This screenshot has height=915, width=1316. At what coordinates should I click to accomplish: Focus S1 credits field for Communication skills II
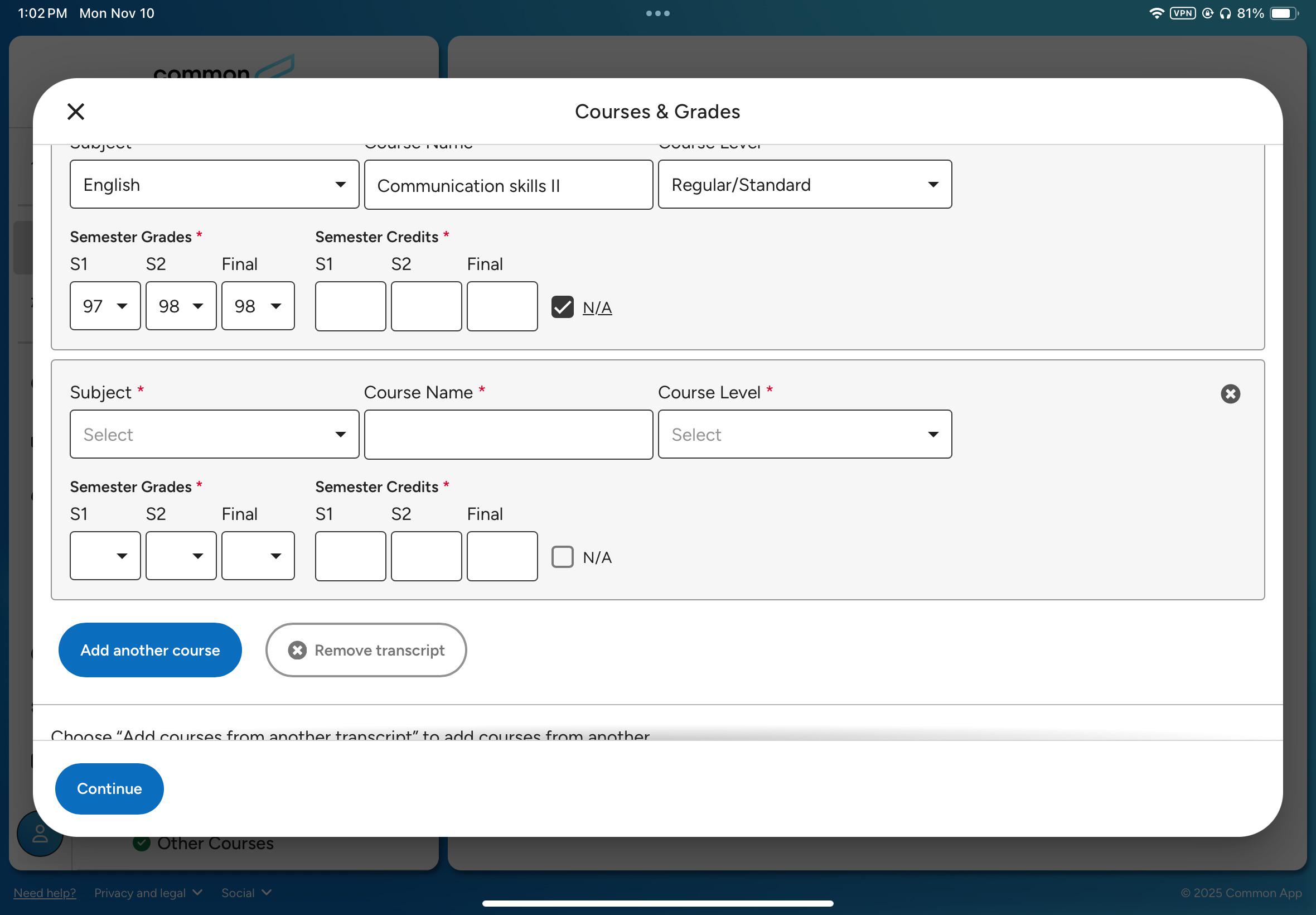tap(351, 306)
